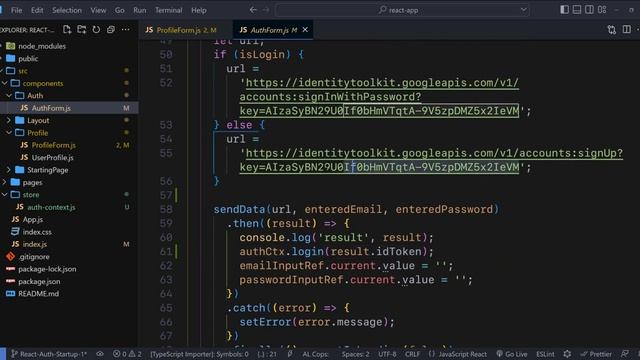Expand the public folder
Screen dimensions: 640x360
coord(28,58)
